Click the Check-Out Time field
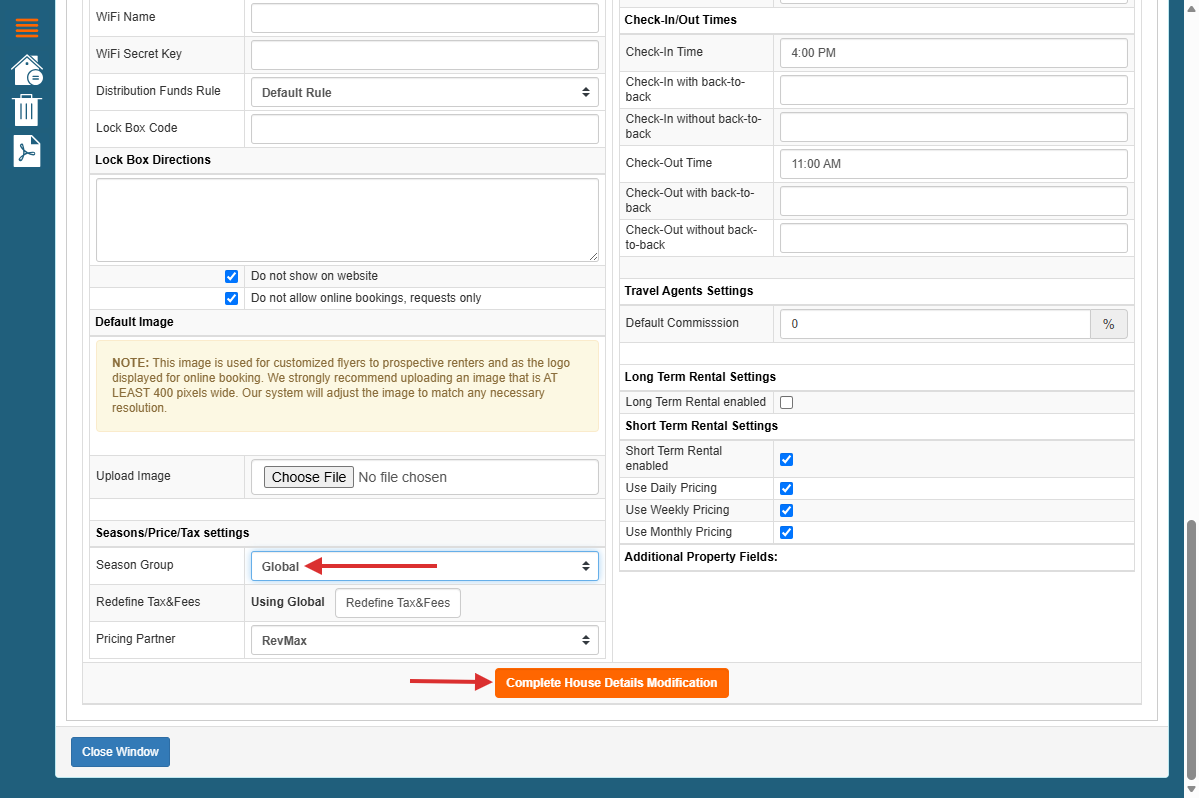The image size is (1199, 798). [954, 164]
